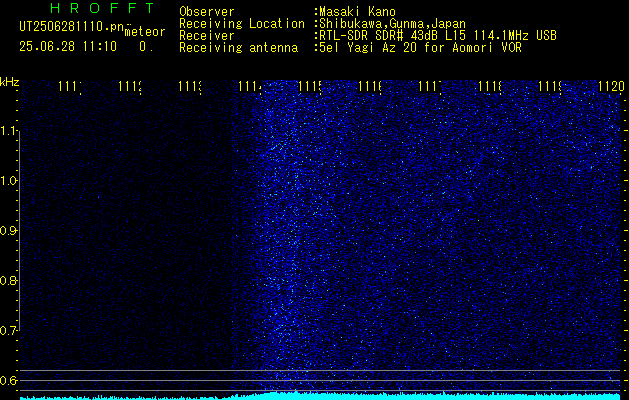Click the meteor label
The width and height of the screenshot is (629, 400).
tap(145, 32)
